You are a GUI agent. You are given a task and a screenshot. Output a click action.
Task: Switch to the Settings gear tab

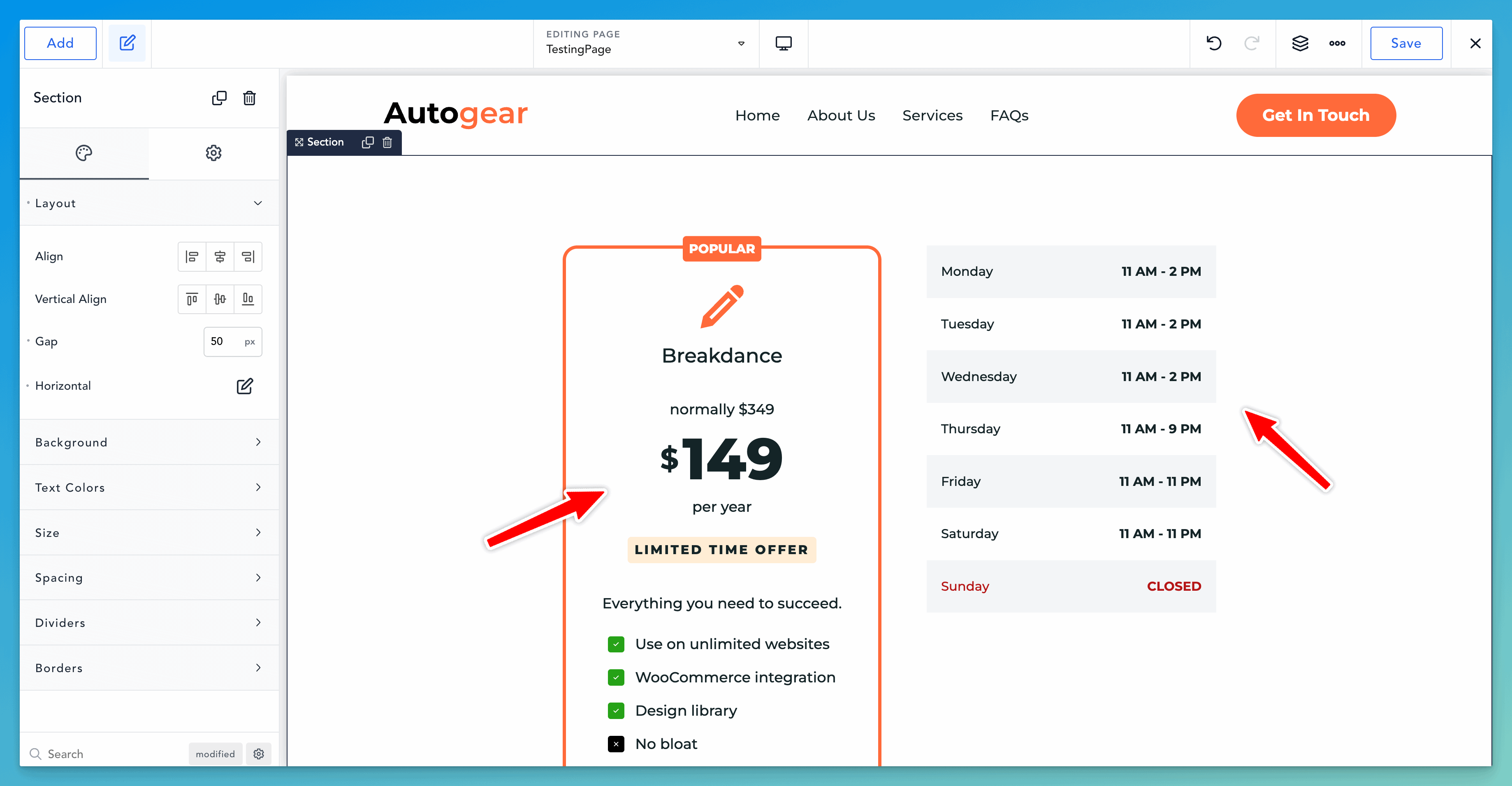point(213,153)
